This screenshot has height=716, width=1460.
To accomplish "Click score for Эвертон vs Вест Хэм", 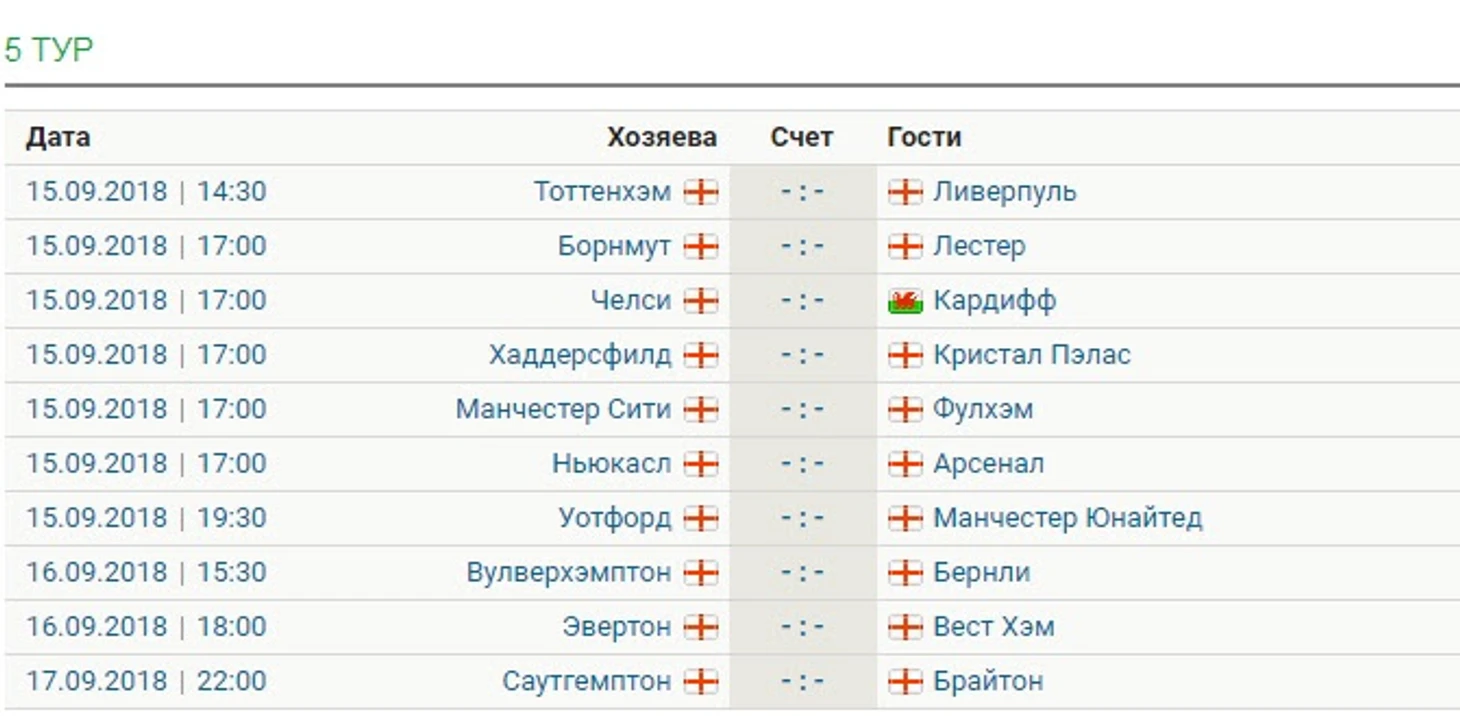I will point(802,627).
